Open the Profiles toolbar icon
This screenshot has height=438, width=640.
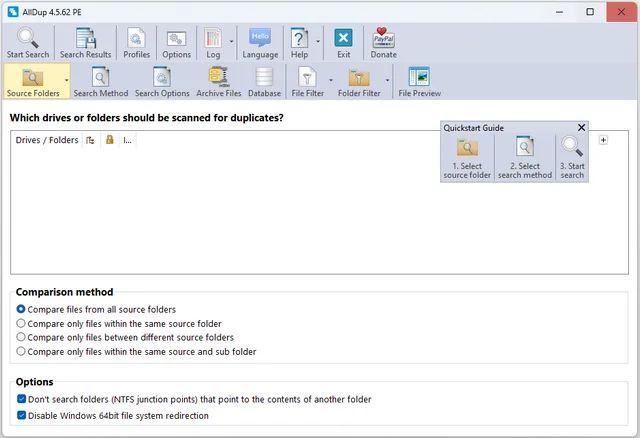point(136,38)
